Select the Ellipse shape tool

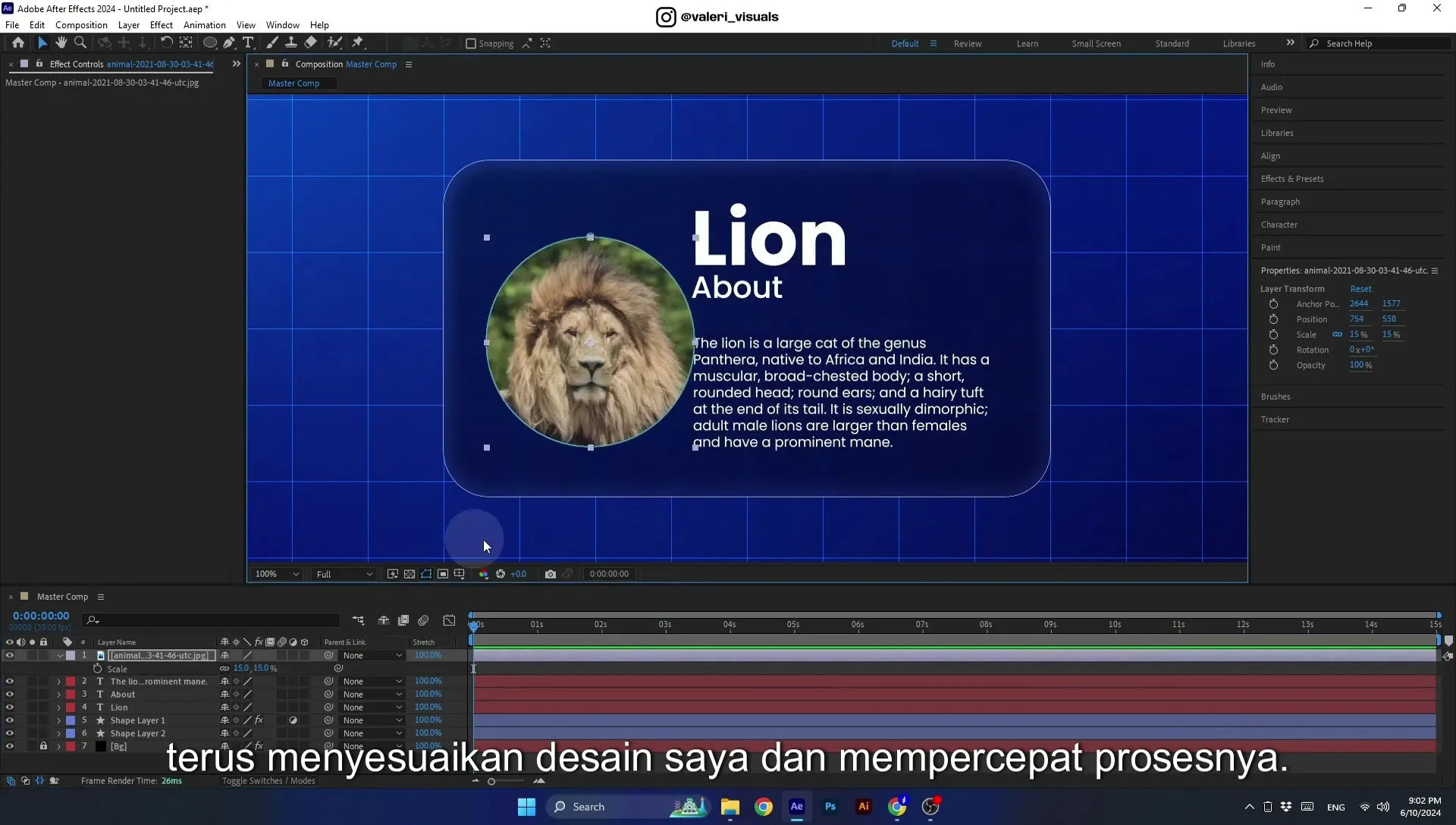point(210,43)
